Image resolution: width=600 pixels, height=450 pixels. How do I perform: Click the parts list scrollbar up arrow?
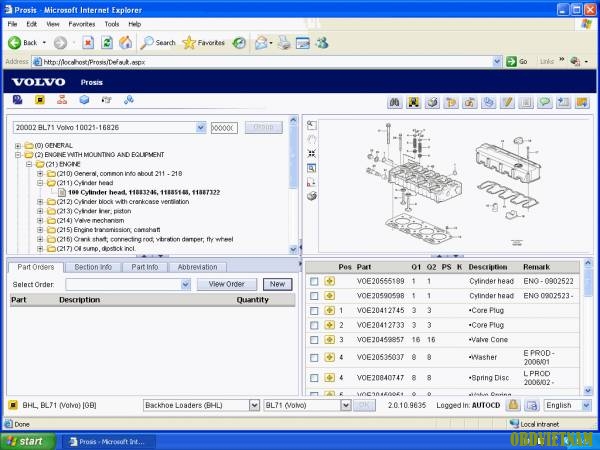[x=588, y=263]
